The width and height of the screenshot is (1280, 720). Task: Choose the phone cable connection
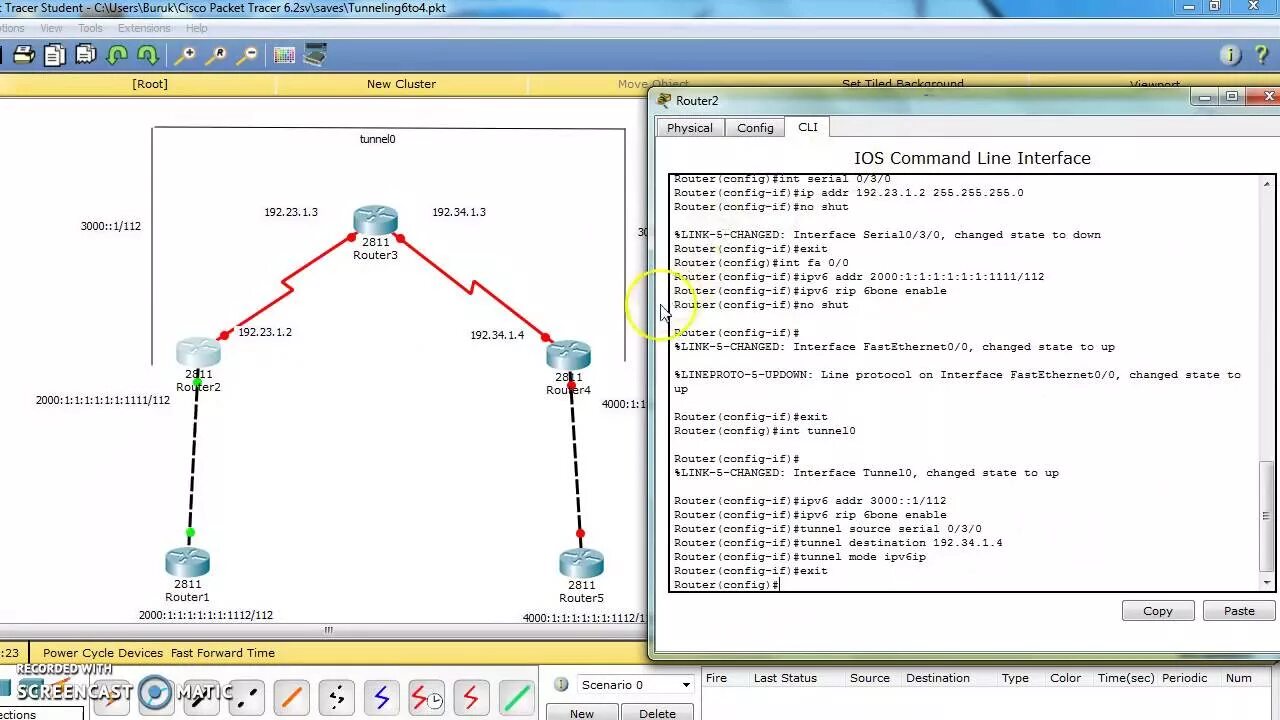(x=337, y=696)
